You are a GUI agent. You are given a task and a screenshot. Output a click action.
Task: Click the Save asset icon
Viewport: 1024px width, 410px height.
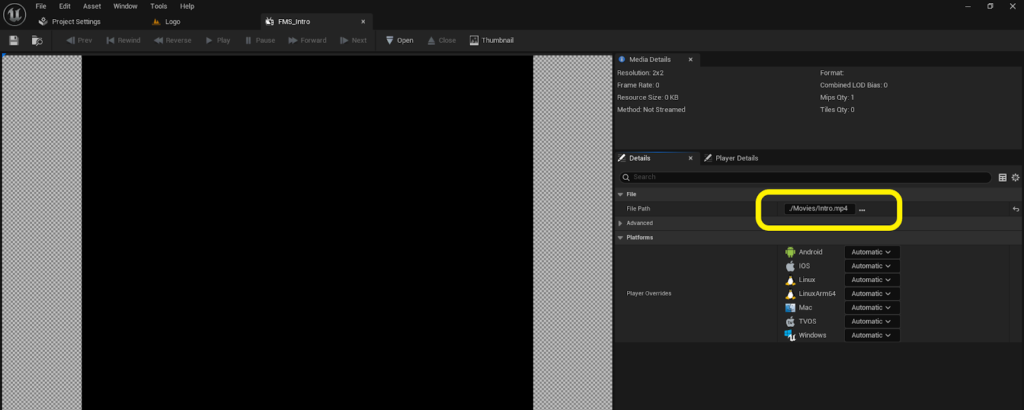[x=14, y=40]
